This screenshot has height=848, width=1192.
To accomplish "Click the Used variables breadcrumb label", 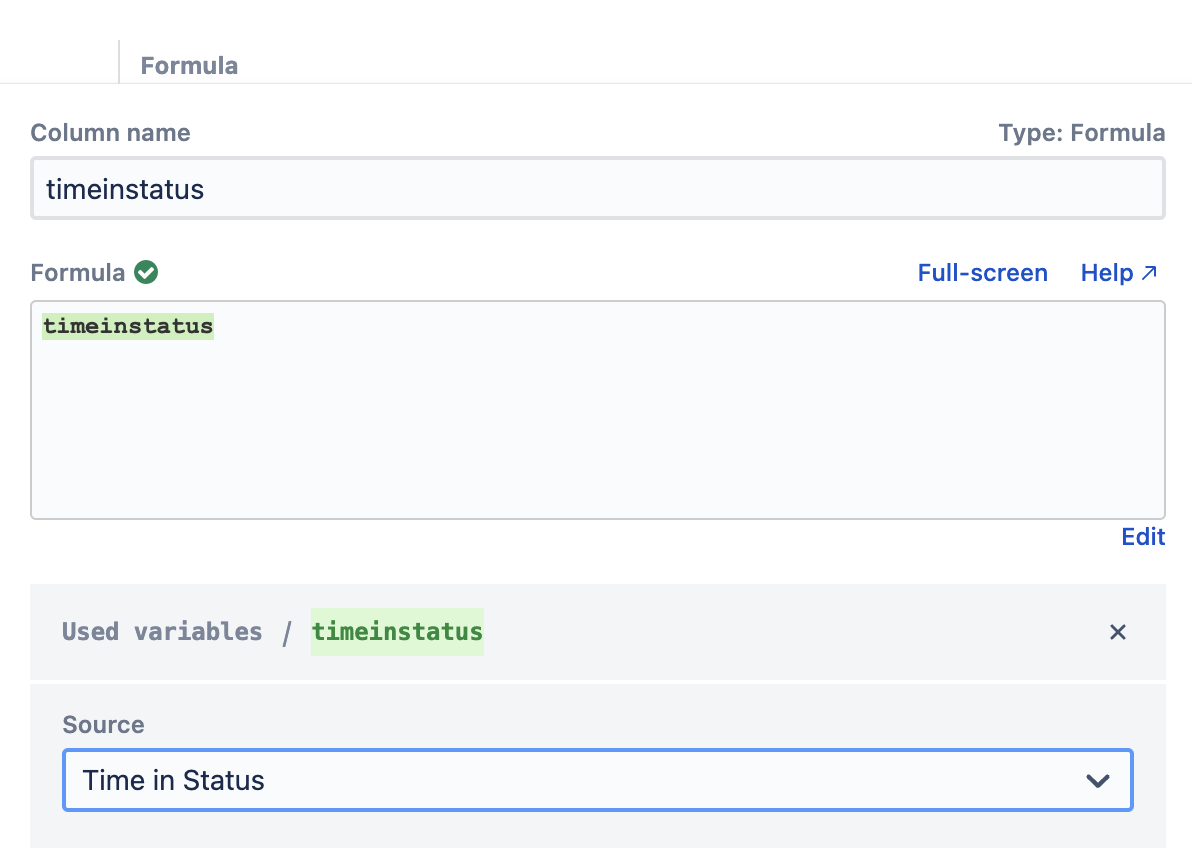I will click(162, 631).
